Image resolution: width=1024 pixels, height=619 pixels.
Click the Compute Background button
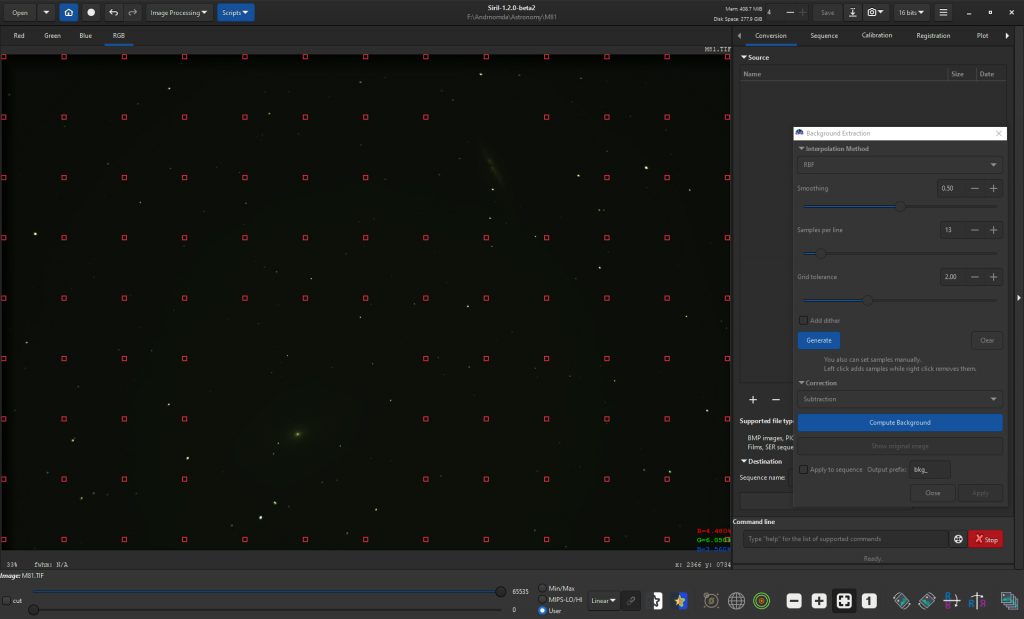899,422
